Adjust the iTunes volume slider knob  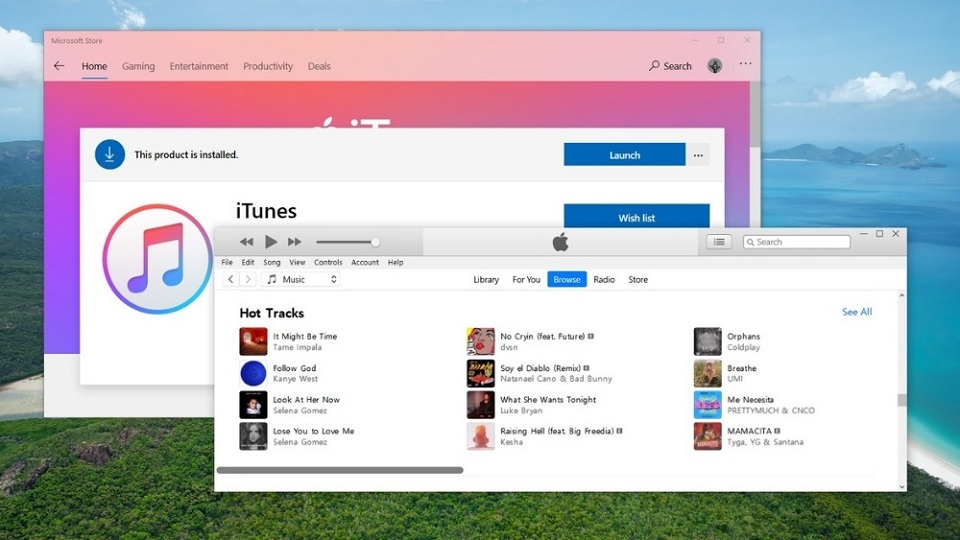point(375,242)
